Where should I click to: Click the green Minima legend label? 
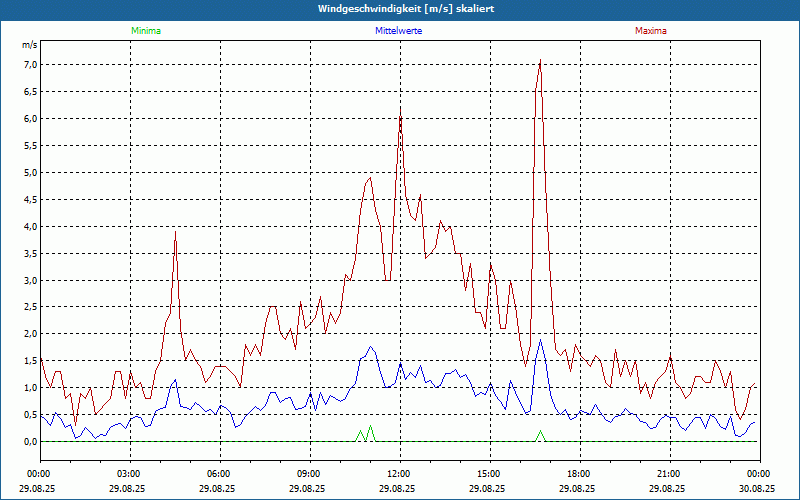coord(145,31)
